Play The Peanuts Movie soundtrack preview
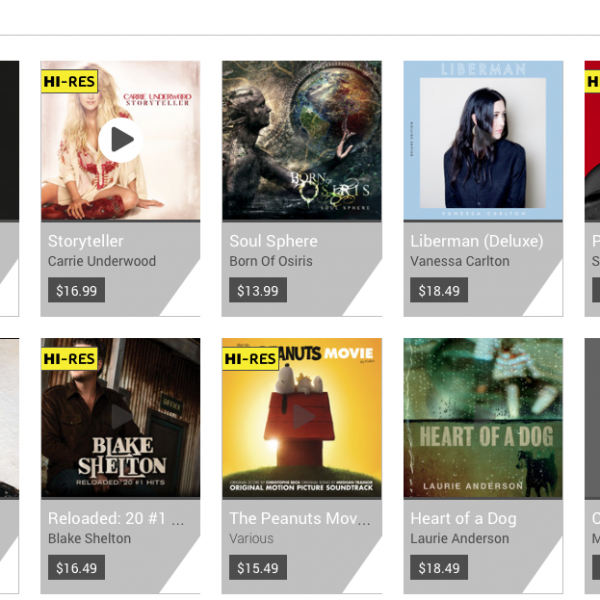 tap(302, 417)
